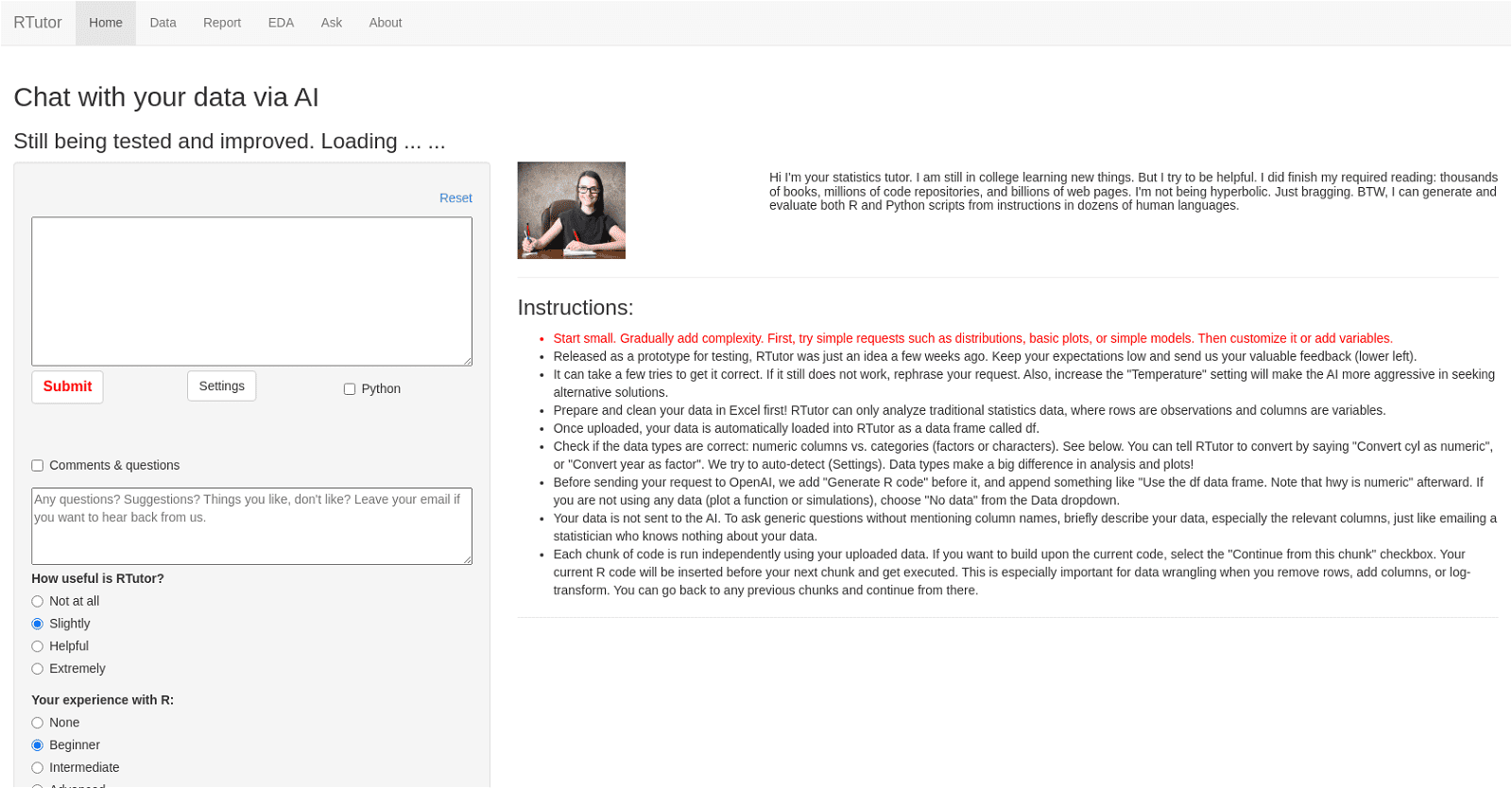Image resolution: width=1512 pixels, height=788 pixels.
Task: Choose 'Extremely' usefulness rating
Action: pos(38,669)
